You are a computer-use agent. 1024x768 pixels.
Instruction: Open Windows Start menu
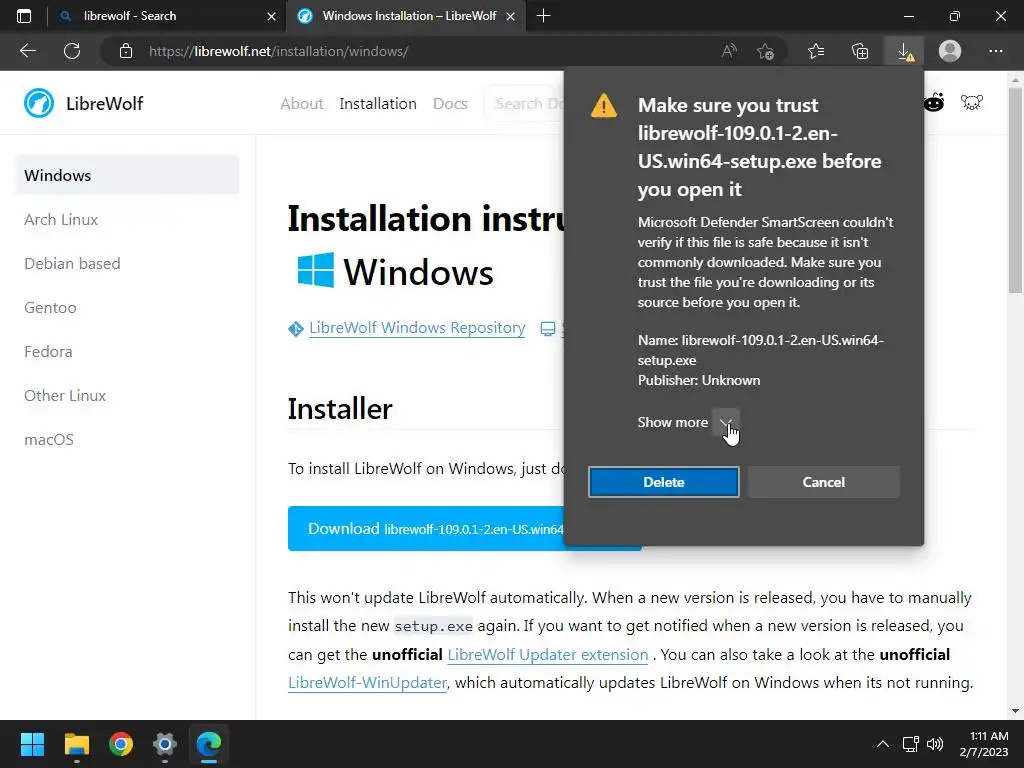pos(32,744)
